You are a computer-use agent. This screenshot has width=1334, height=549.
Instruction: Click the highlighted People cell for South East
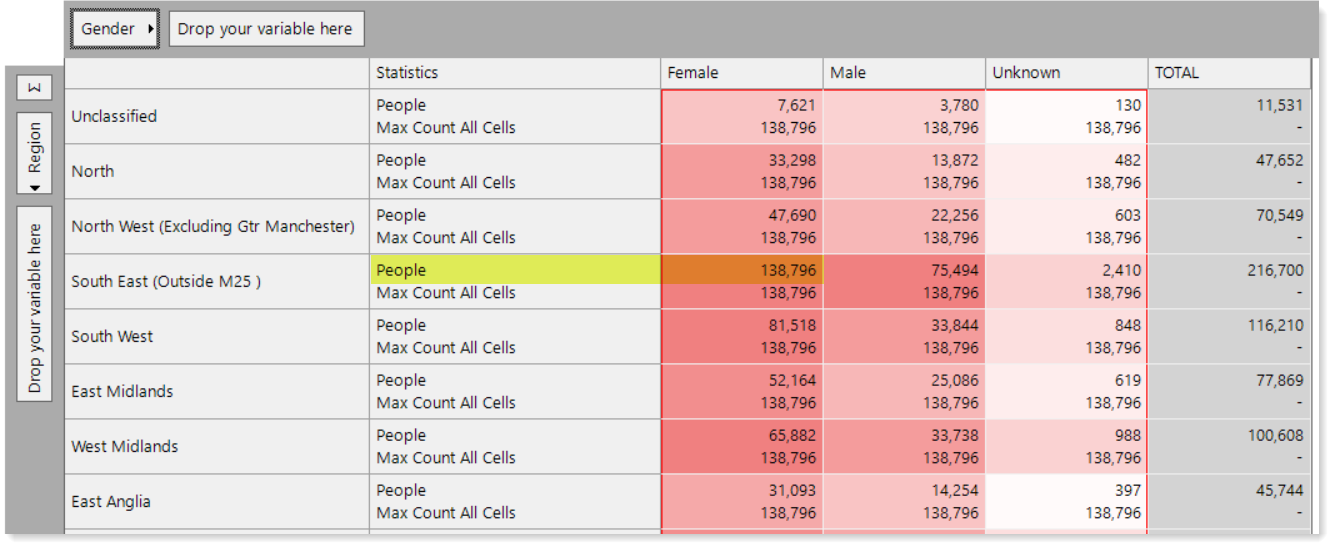515,270
